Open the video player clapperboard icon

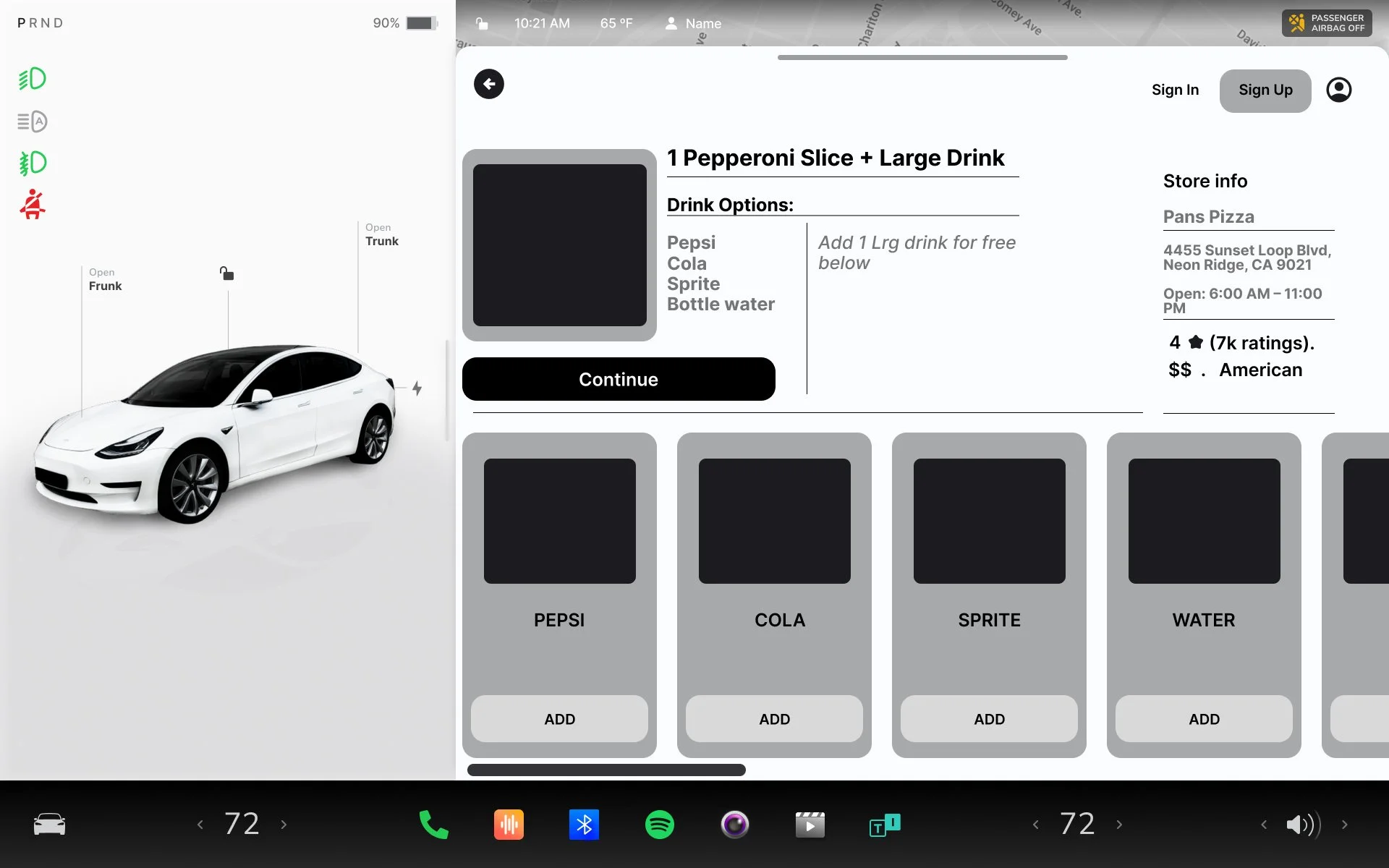810,825
